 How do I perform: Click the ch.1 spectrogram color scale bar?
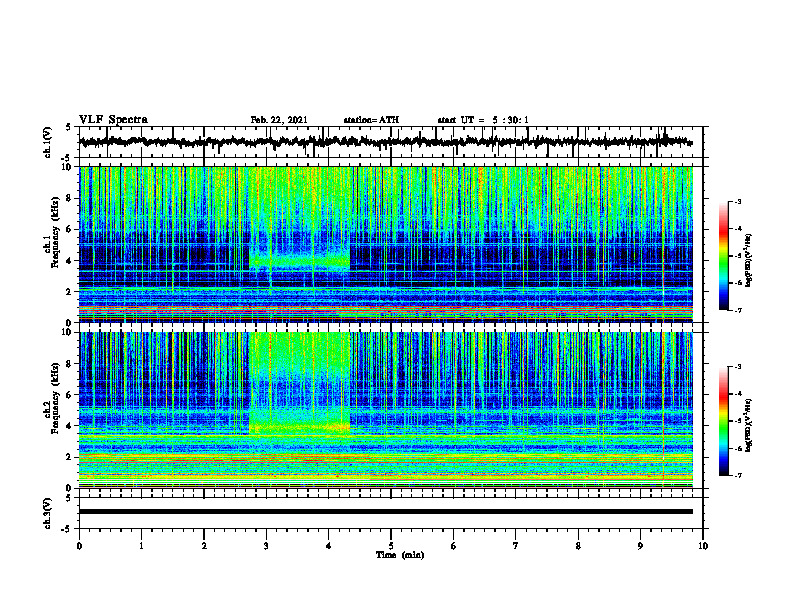click(x=723, y=256)
